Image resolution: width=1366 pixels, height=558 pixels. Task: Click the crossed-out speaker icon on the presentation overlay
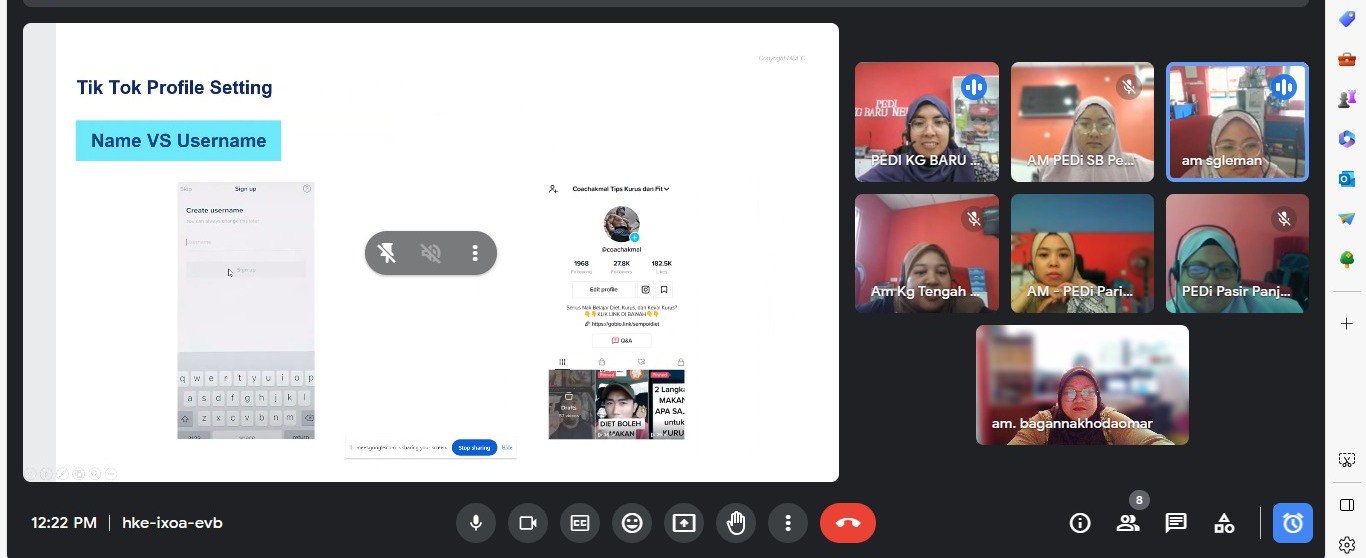pyautogui.click(x=431, y=253)
